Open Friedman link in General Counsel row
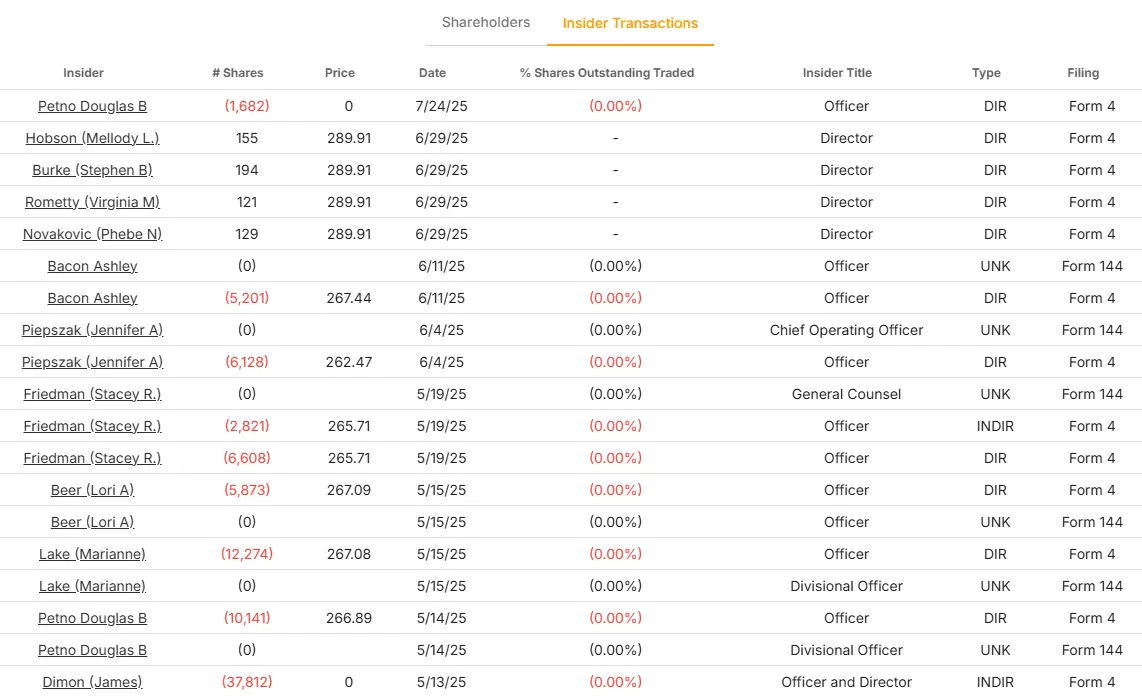Image resolution: width=1142 pixels, height=696 pixels. click(x=92, y=394)
